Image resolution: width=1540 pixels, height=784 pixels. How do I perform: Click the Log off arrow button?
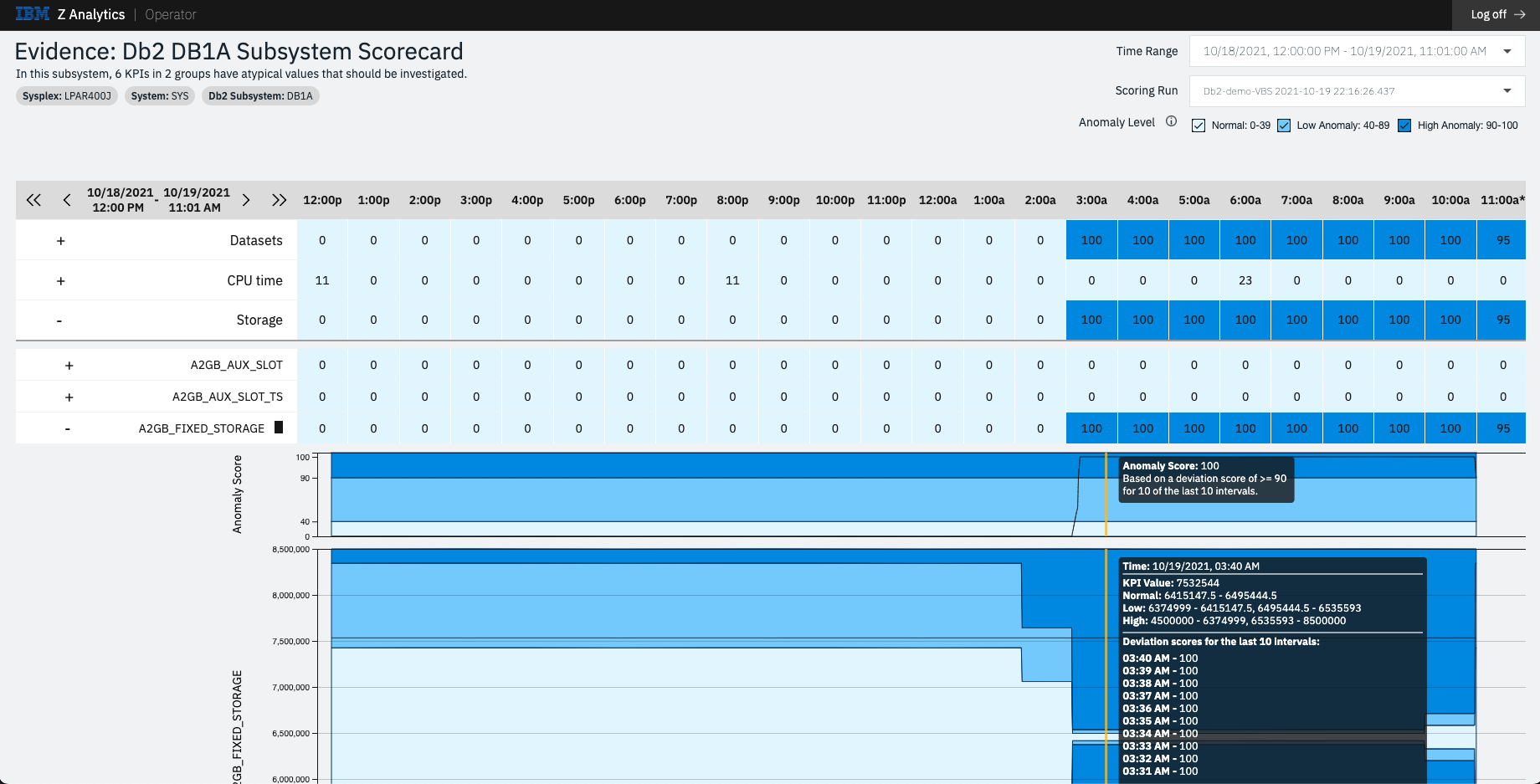click(1497, 14)
